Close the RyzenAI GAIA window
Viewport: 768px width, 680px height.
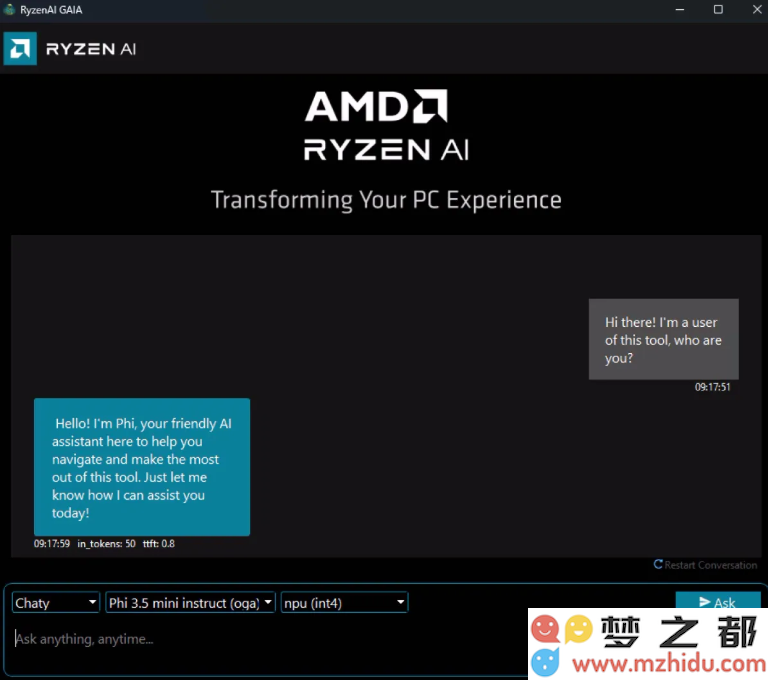pyautogui.click(x=757, y=10)
